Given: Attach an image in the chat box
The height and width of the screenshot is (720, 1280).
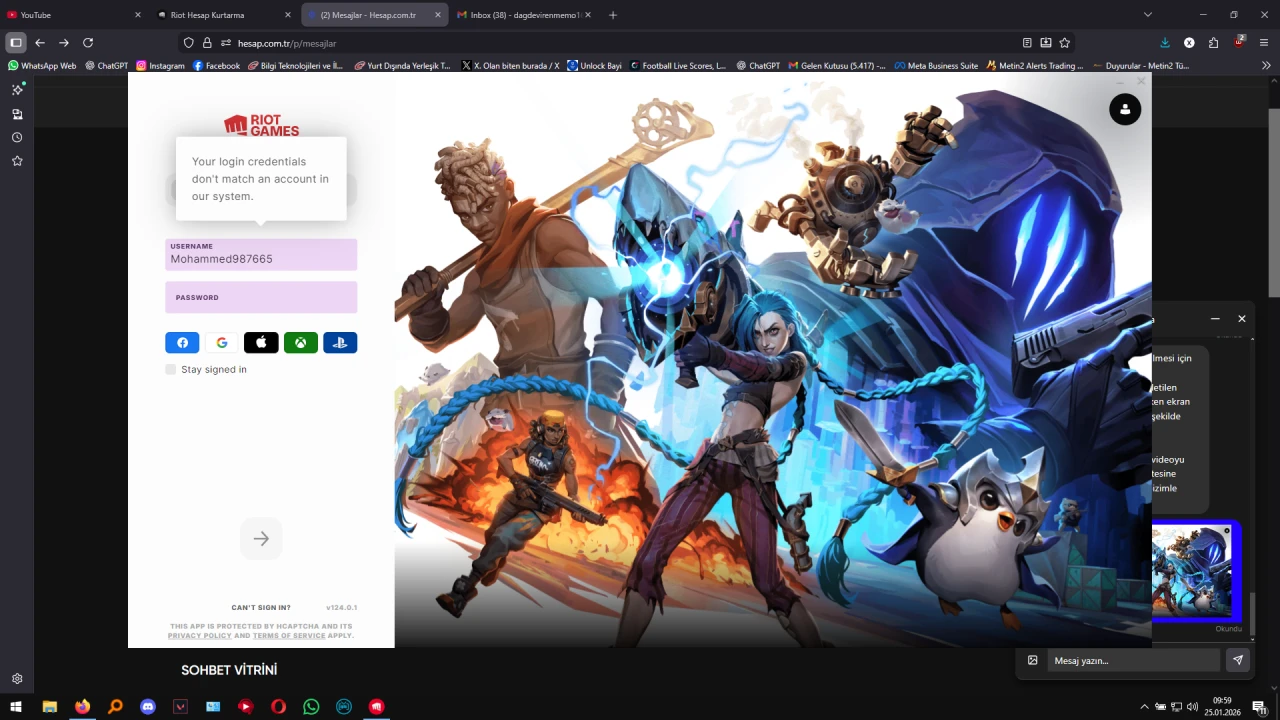Looking at the screenshot, I should pyautogui.click(x=1033, y=660).
